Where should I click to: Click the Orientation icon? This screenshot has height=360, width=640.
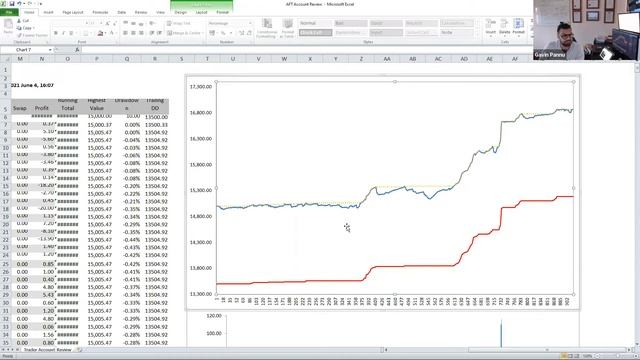point(152,23)
